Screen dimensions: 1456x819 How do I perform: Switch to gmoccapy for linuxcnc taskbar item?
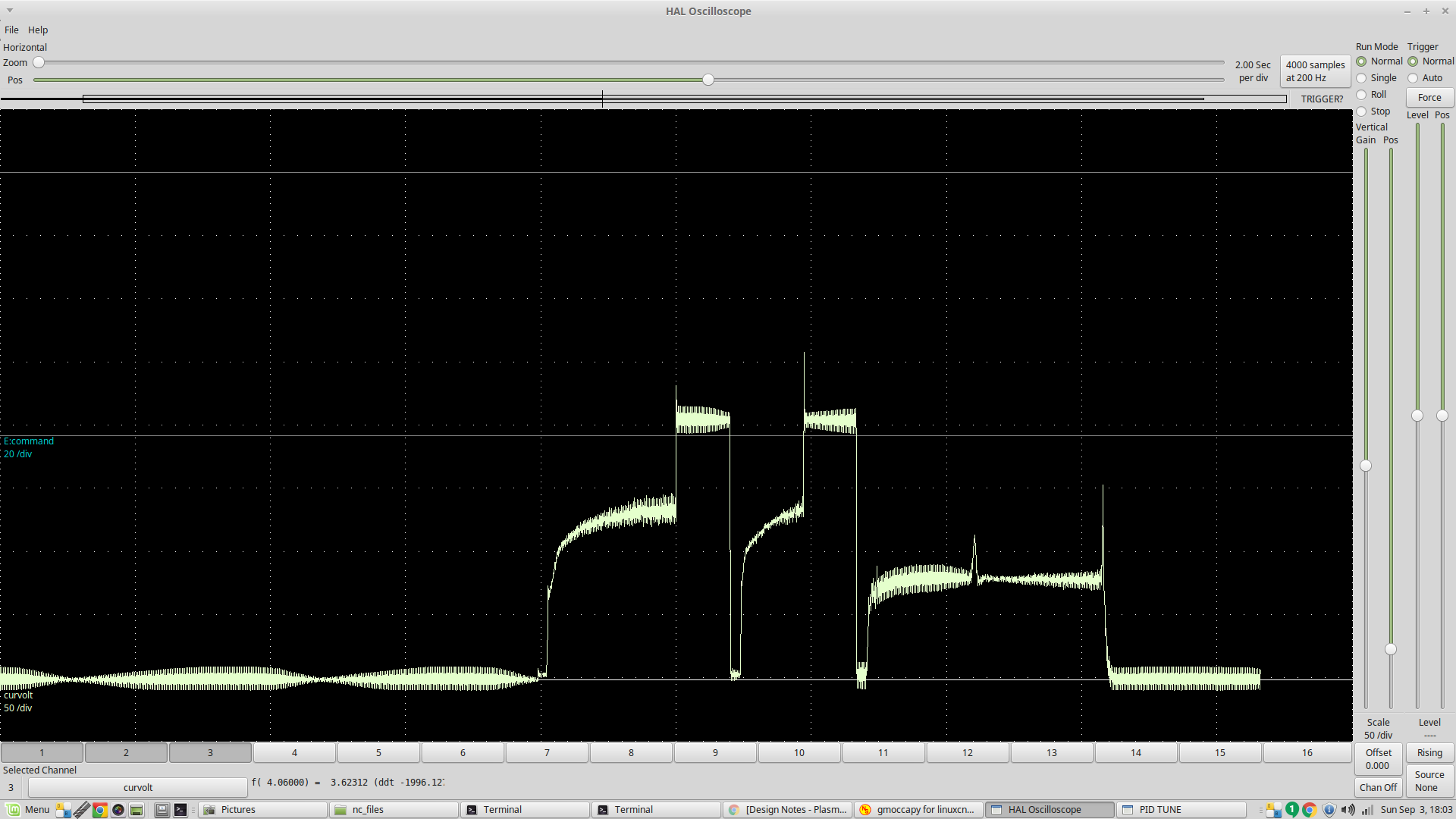(918, 810)
